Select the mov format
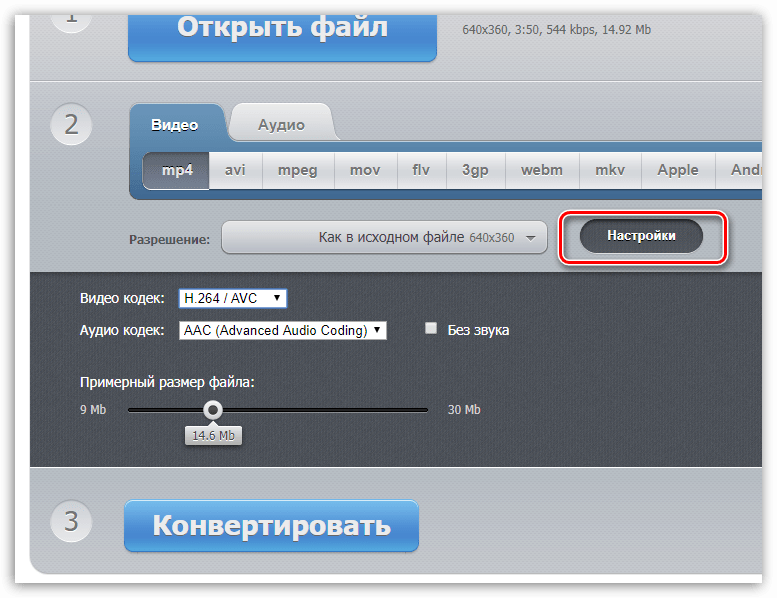Viewport: 777px width, 598px height. pos(365,170)
